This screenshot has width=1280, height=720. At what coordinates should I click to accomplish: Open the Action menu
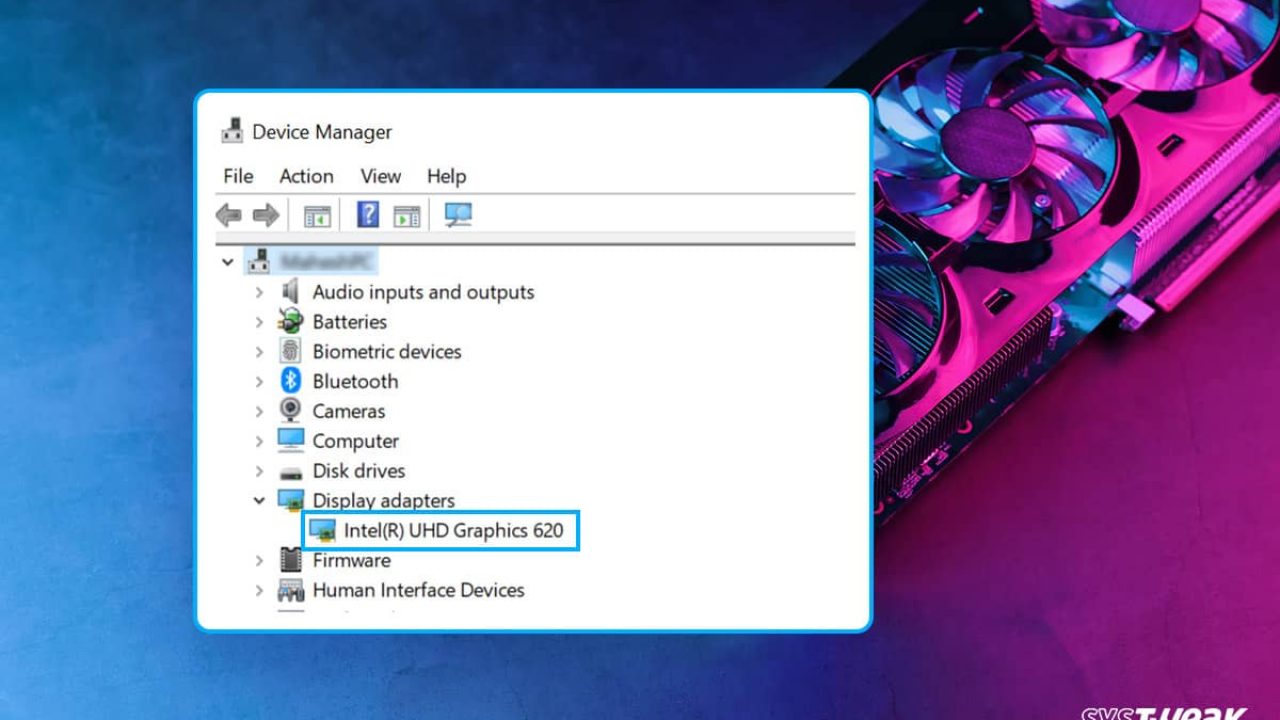point(306,176)
